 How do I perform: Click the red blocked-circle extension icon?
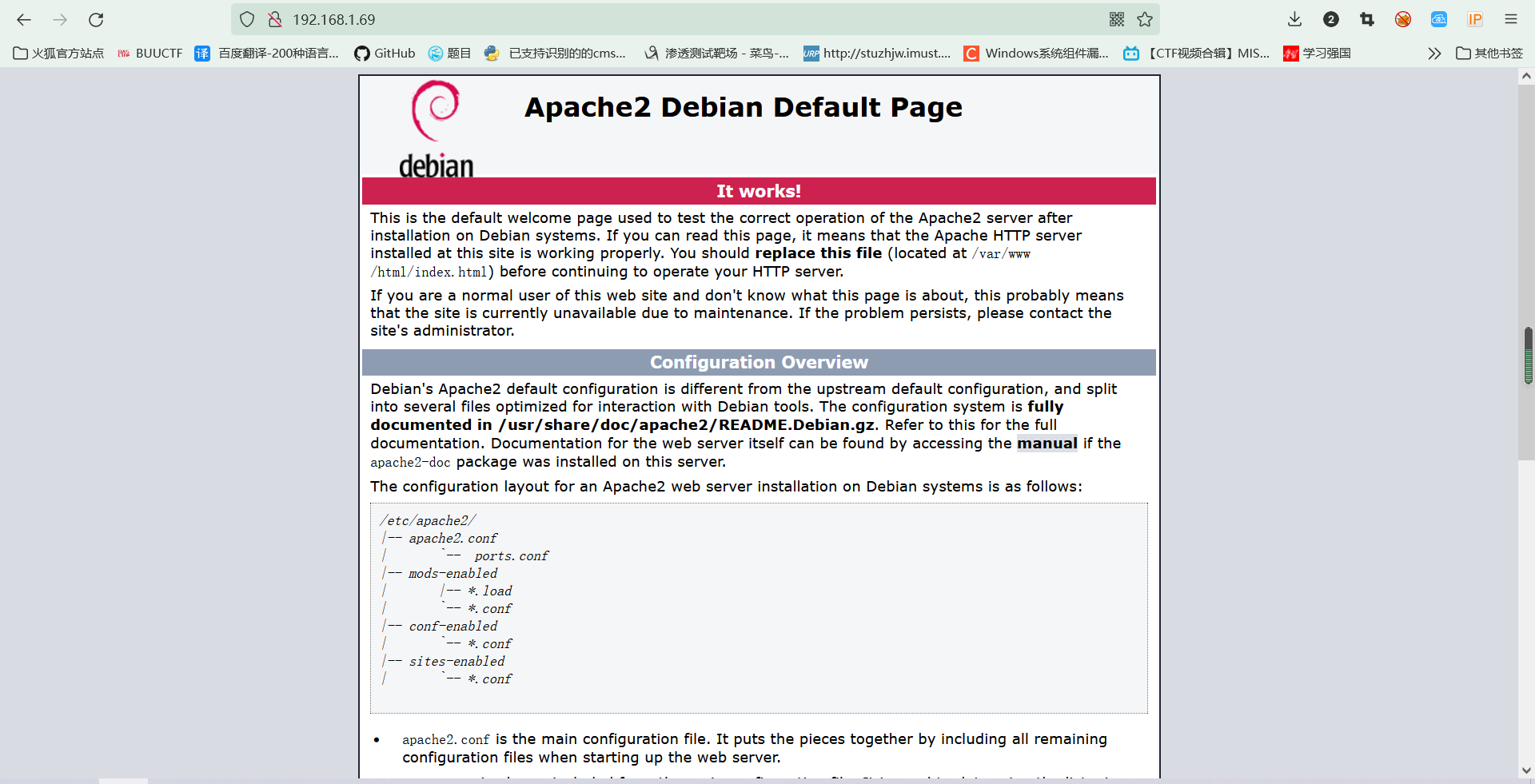tap(1403, 19)
